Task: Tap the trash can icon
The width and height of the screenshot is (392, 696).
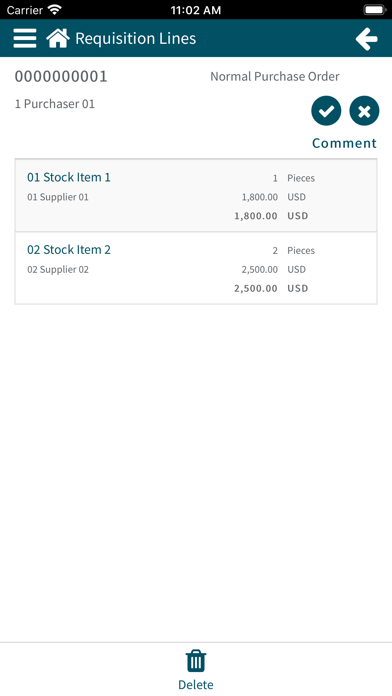Action: pos(196,661)
